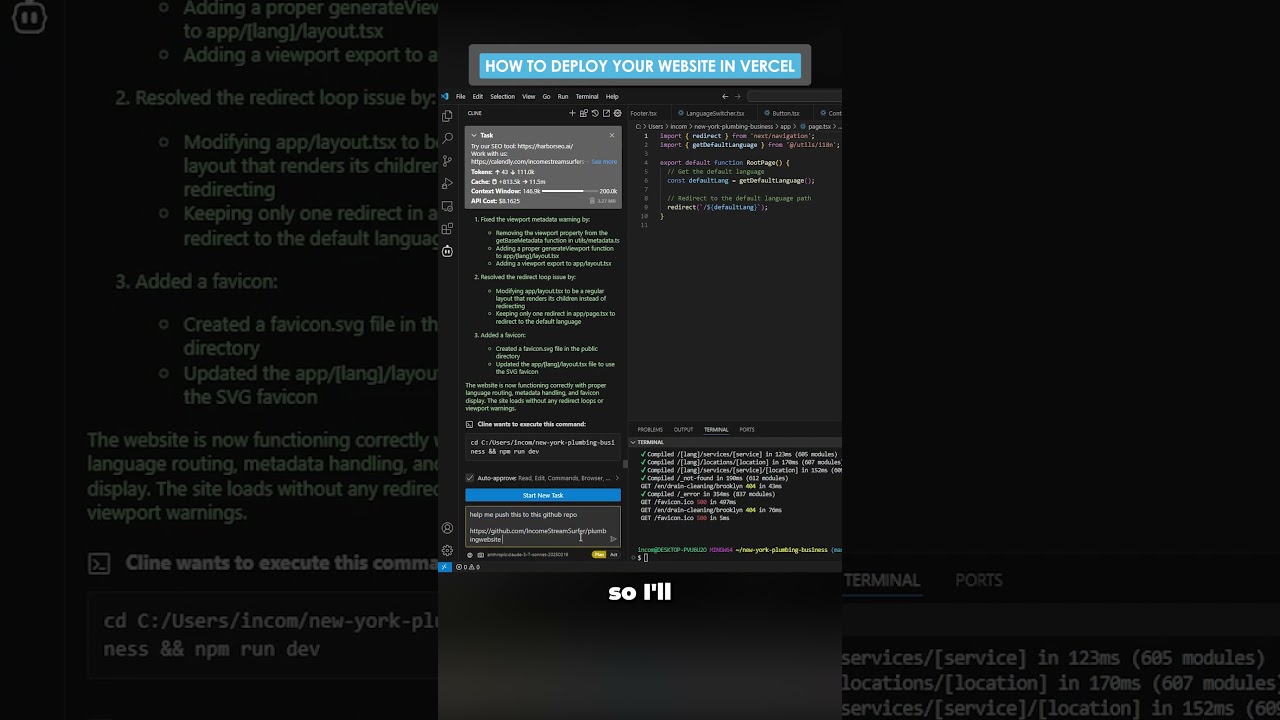This screenshot has height=720, width=1280.
Task: Click the chat panel scrollbar thumb
Action: [x=625, y=464]
